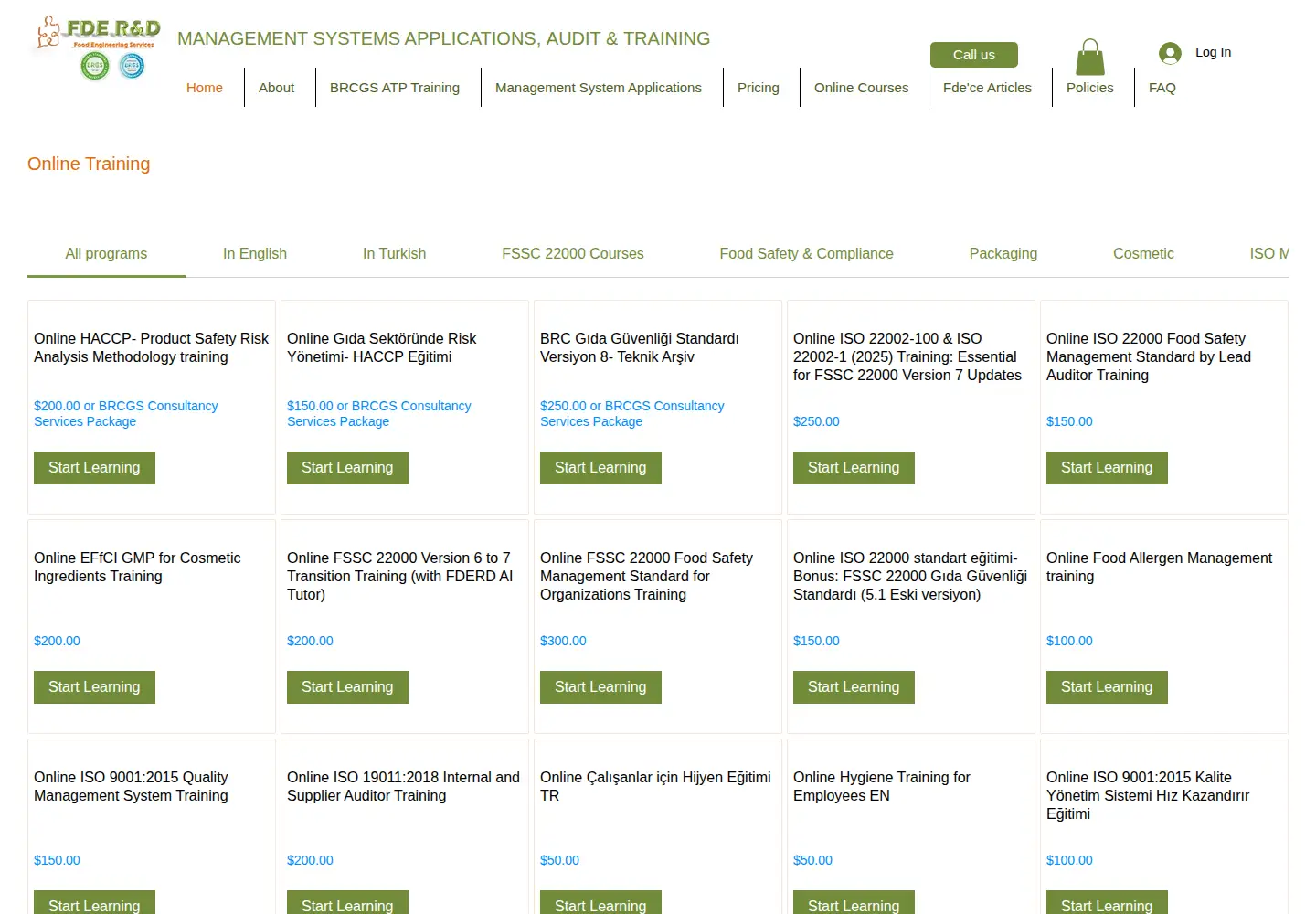This screenshot has height=914, width=1316.
Task: Switch to FSSC 22000 Courses tab
Action: point(573,254)
